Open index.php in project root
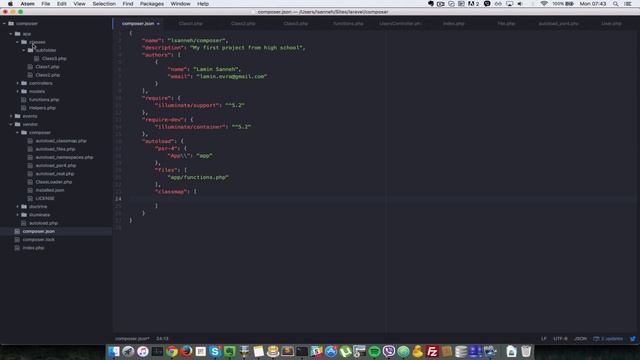 pos(33,248)
